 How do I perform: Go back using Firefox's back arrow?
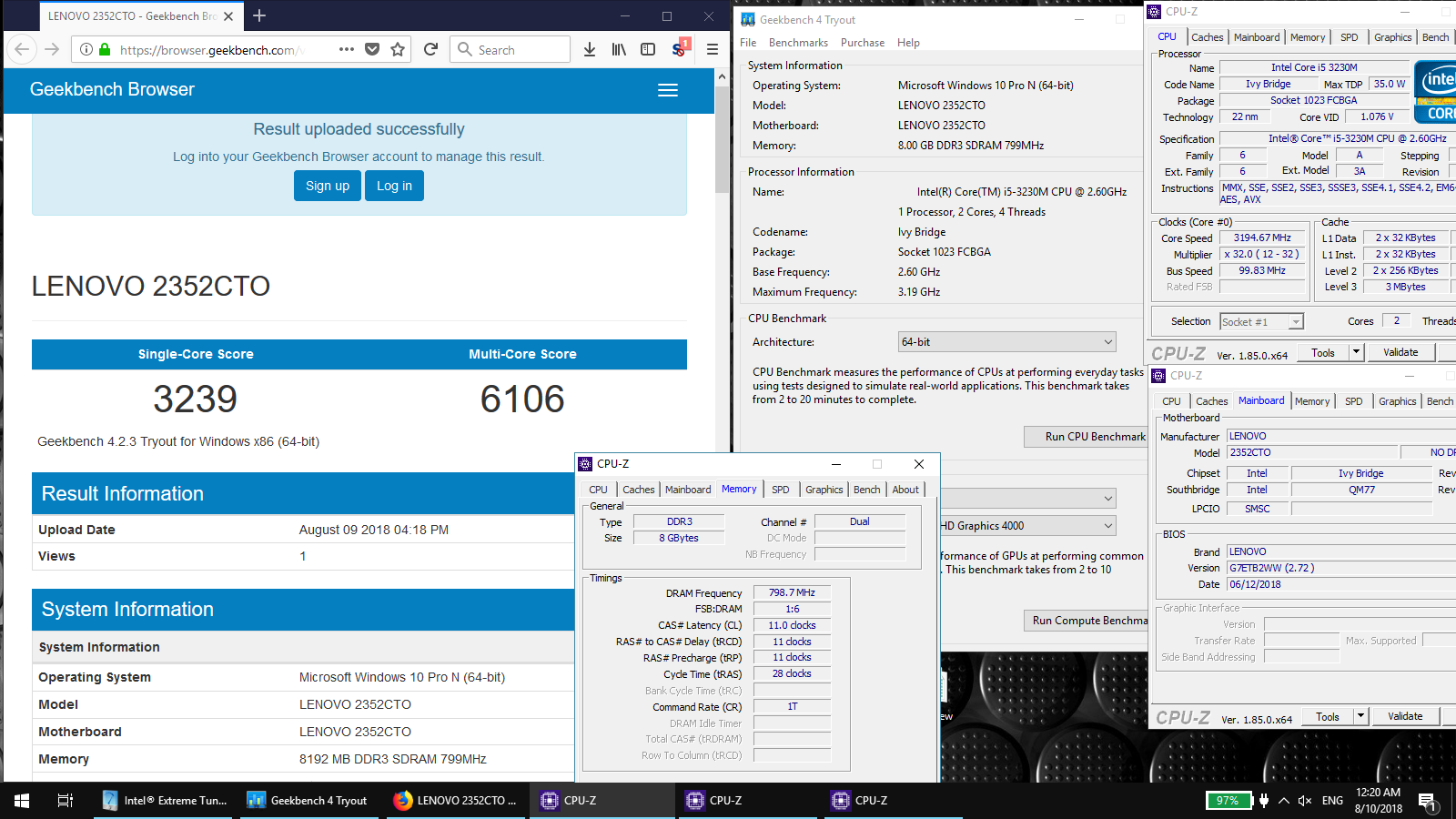coord(23,49)
